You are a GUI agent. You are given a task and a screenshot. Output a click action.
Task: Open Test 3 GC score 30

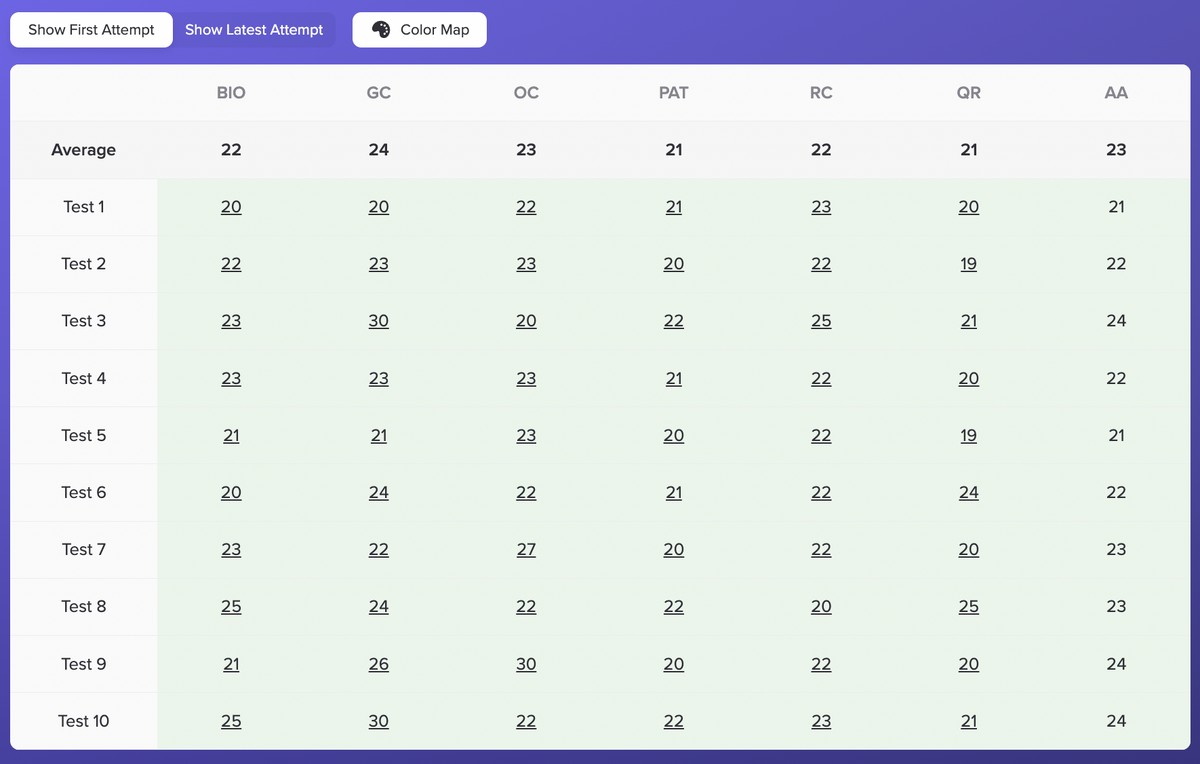(379, 321)
